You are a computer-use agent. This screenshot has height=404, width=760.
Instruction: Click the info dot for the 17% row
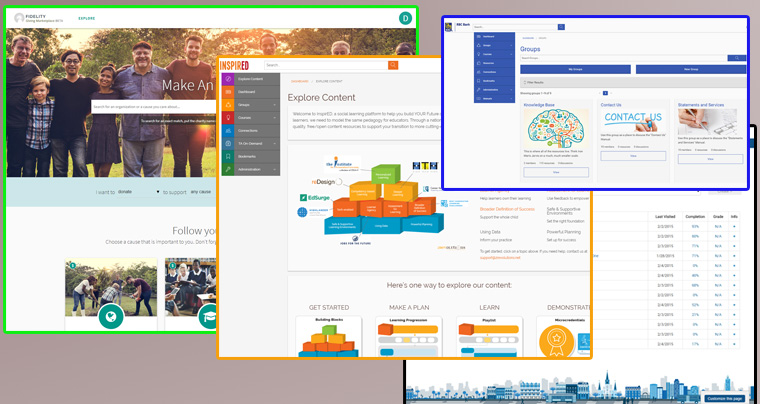click(734, 344)
